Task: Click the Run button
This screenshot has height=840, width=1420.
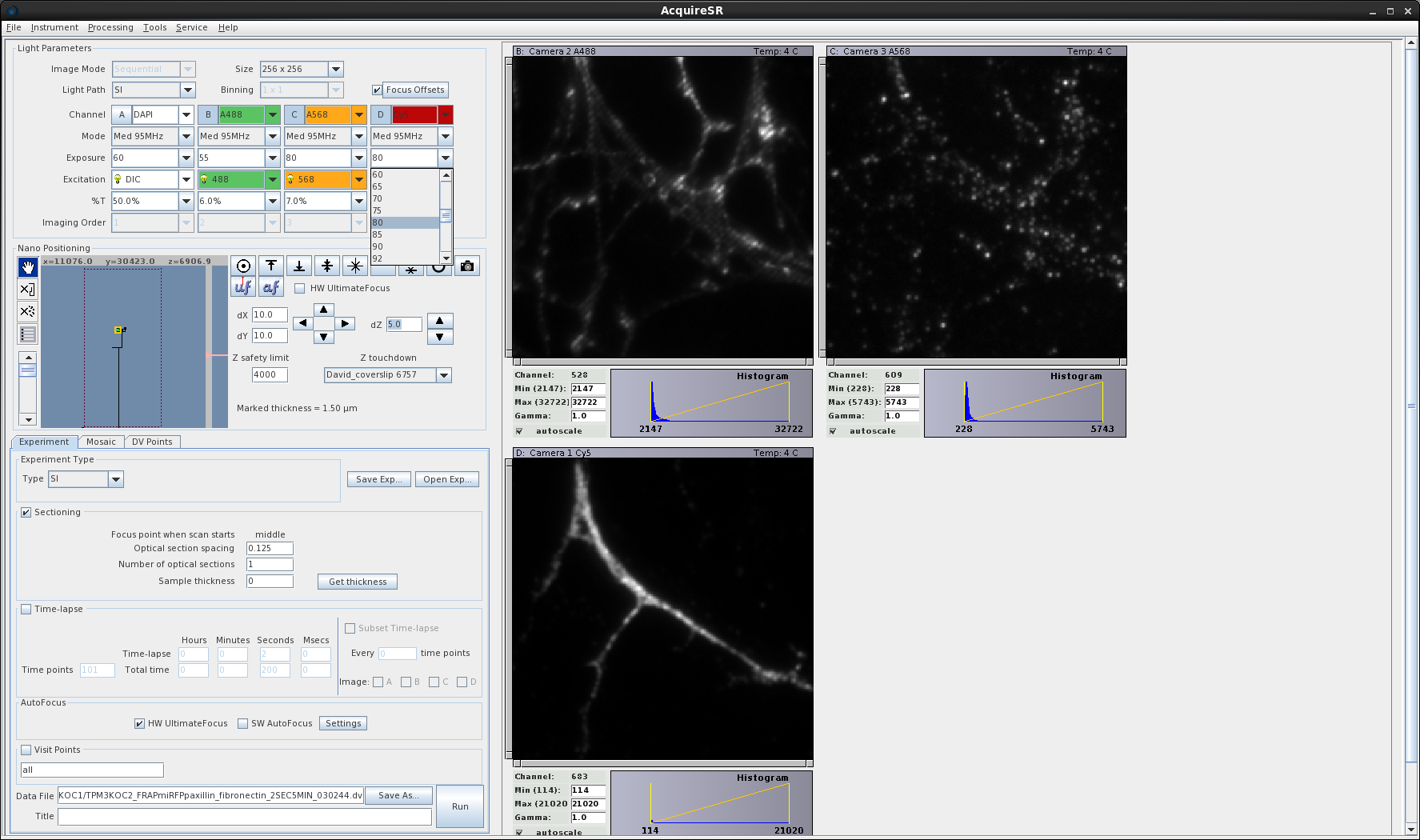Action: point(460,806)
